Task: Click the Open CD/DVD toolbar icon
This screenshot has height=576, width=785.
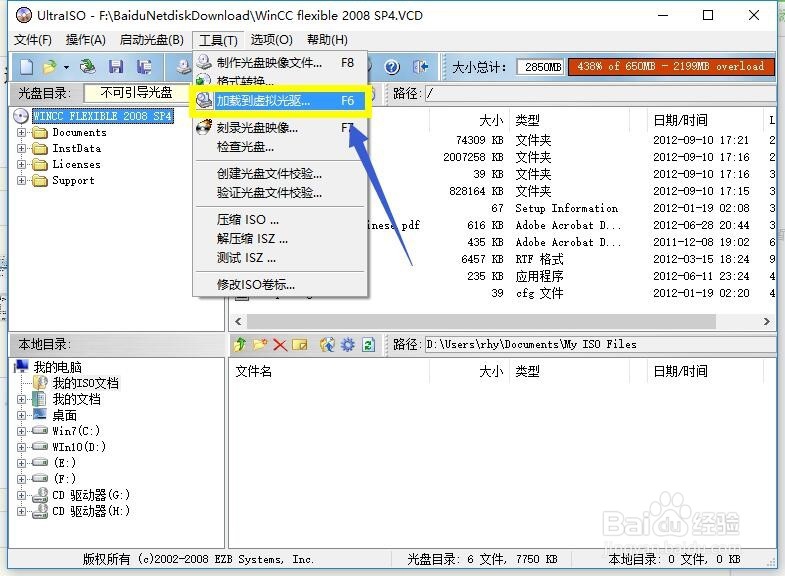Action: pyautogui.click(x=88, y=67)
